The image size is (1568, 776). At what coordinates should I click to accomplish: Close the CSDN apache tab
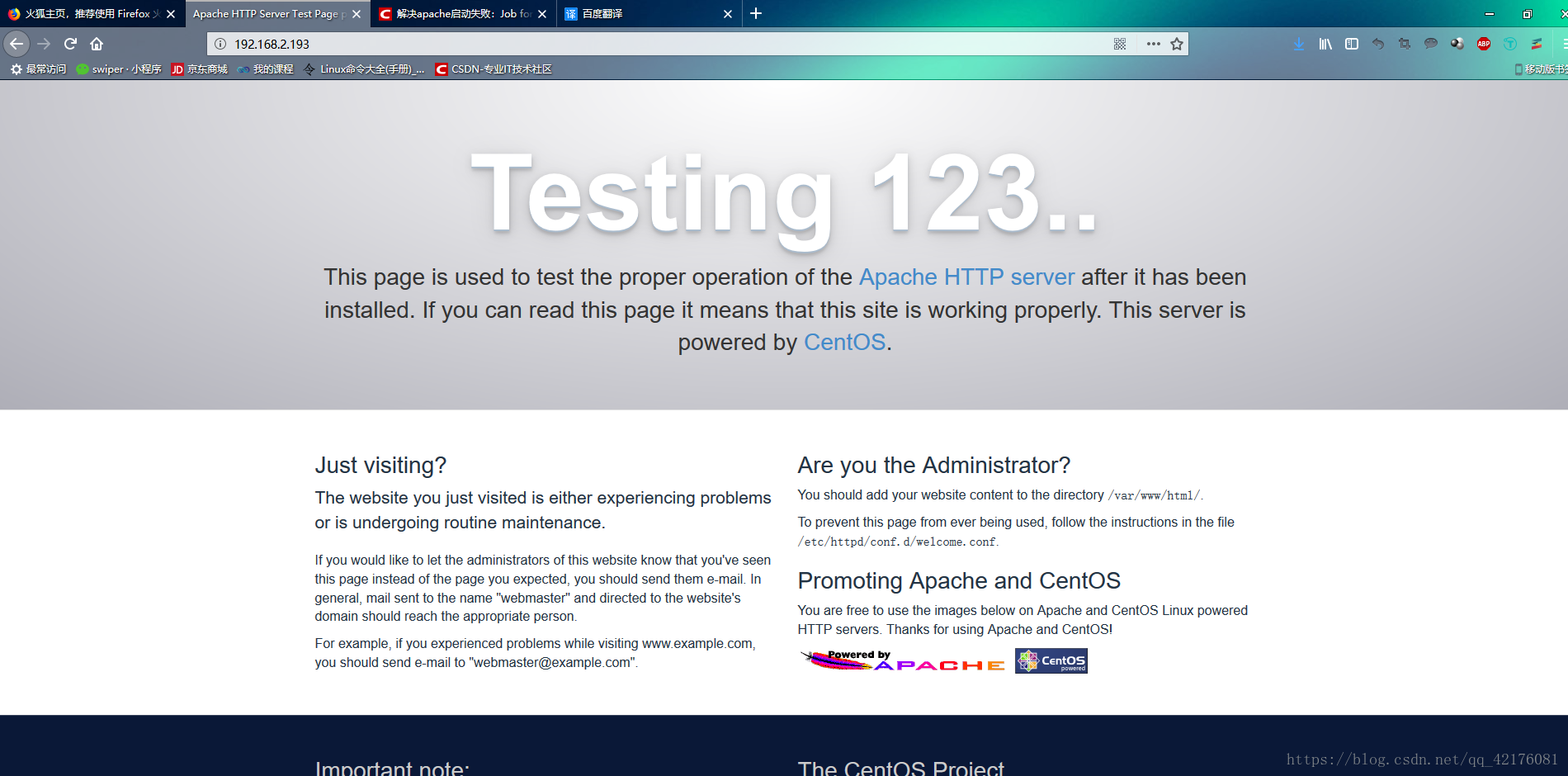(542, 14)
